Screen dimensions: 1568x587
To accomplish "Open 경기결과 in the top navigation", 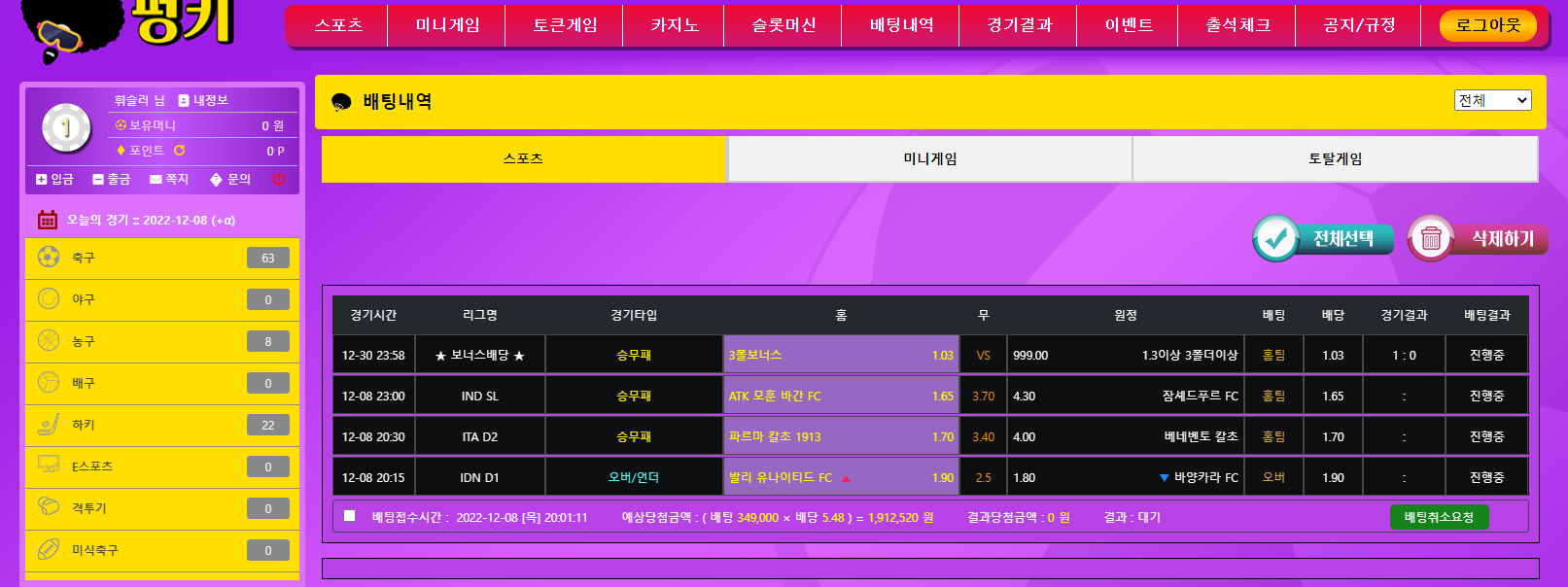I will [x=1019, y=25].
